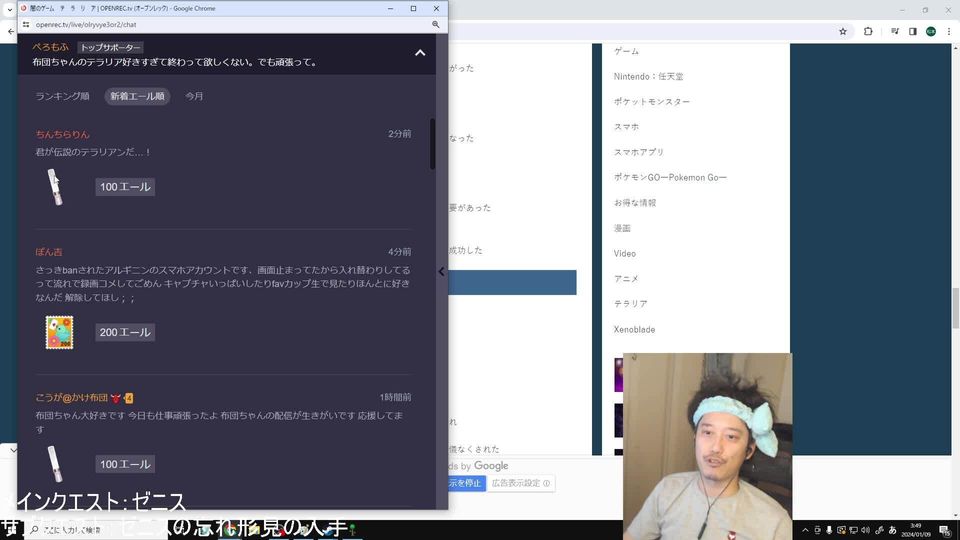This screenshot has height=540, width=960.
Task: Open Chrome media control icon
Action: click(x=894, y=31)
